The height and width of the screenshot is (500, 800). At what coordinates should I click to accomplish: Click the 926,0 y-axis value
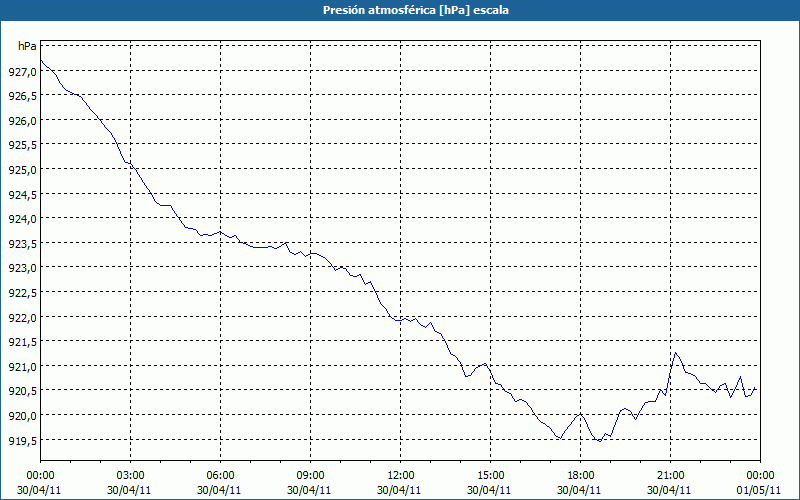pyautogui.click(x=23, y=121)
